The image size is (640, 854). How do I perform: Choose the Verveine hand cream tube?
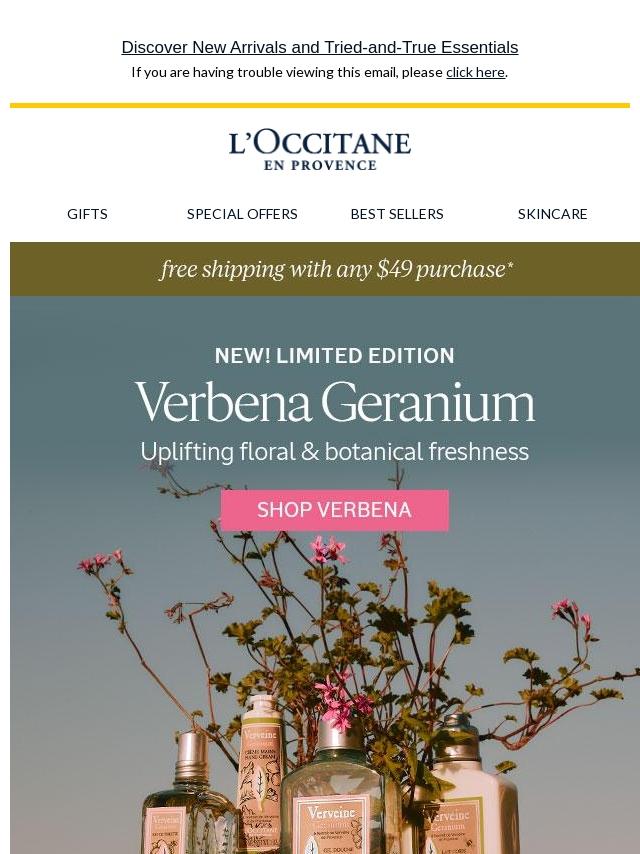coord(261,773)
